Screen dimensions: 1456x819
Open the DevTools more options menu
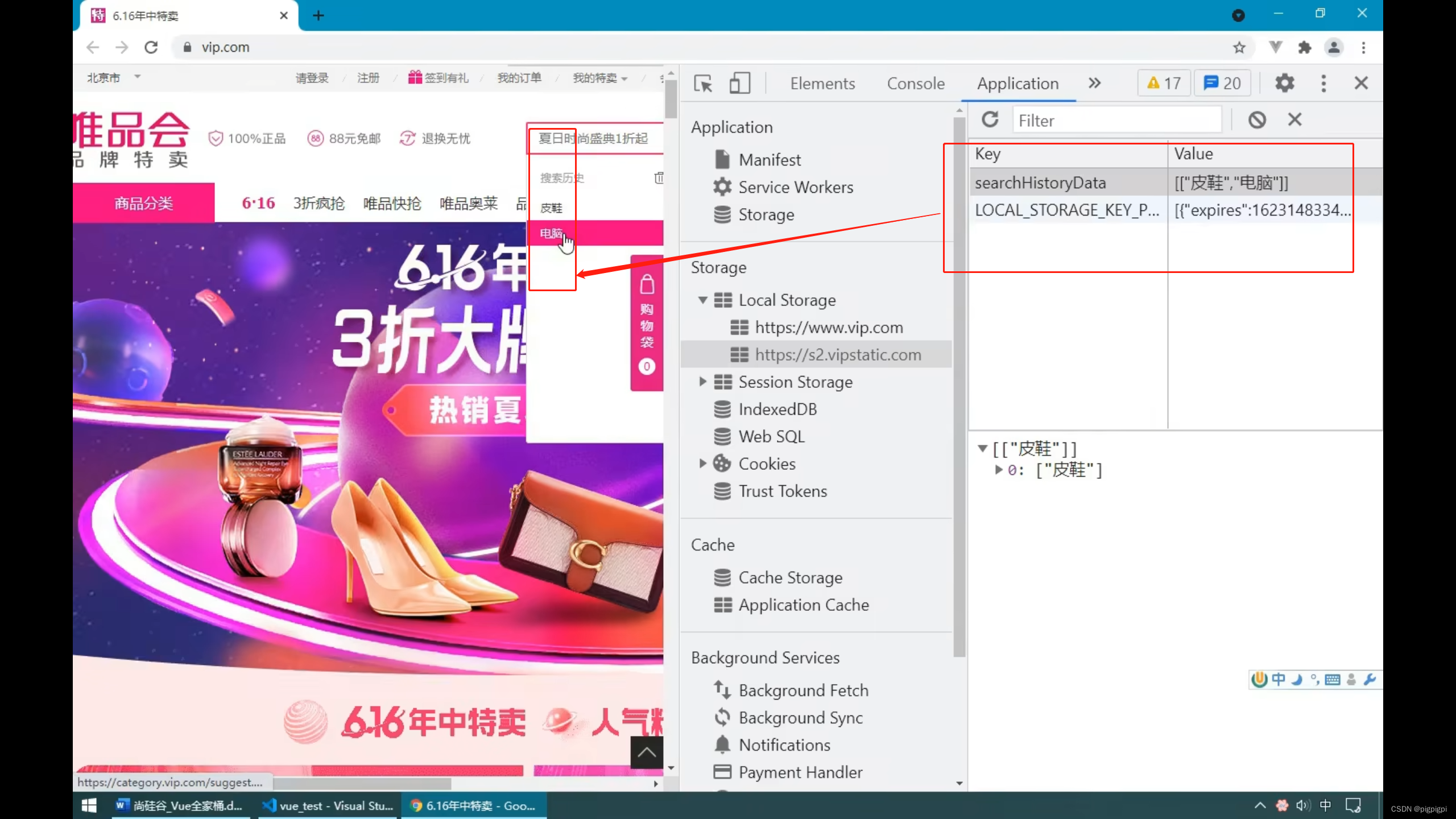(1323, 83)
